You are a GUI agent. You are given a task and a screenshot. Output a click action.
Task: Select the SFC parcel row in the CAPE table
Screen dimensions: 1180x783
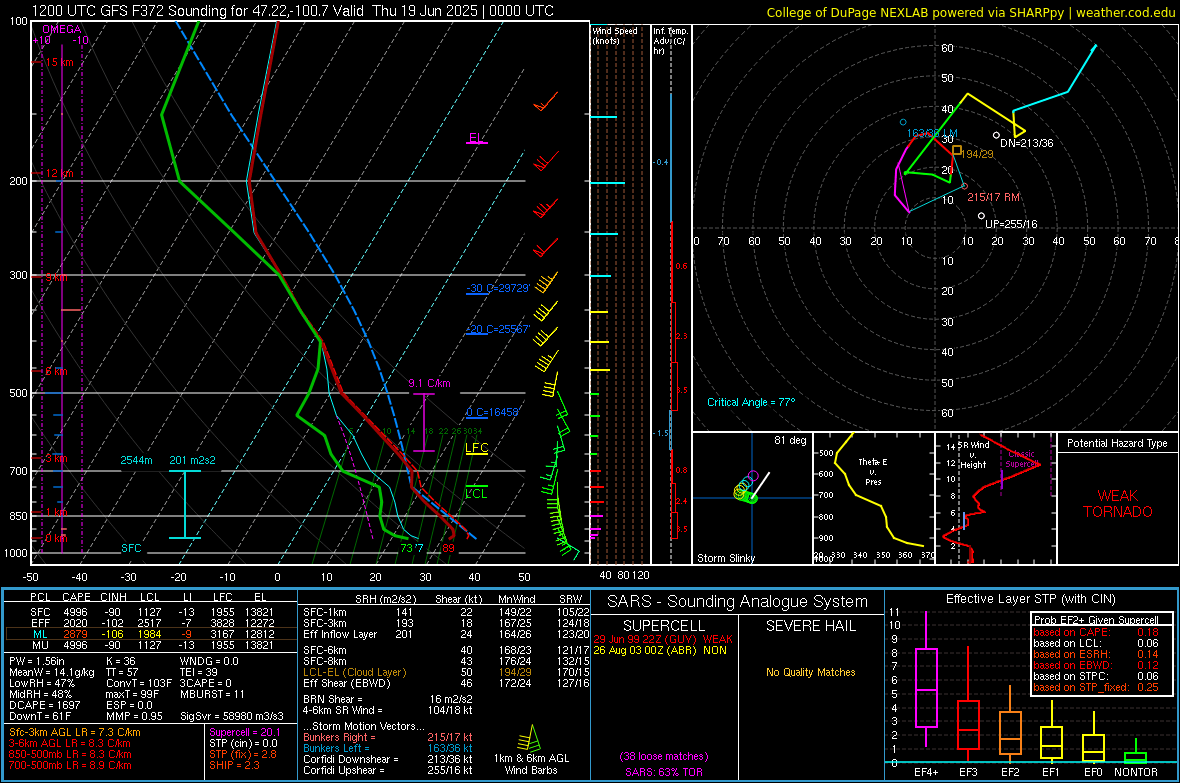[151, 612]
